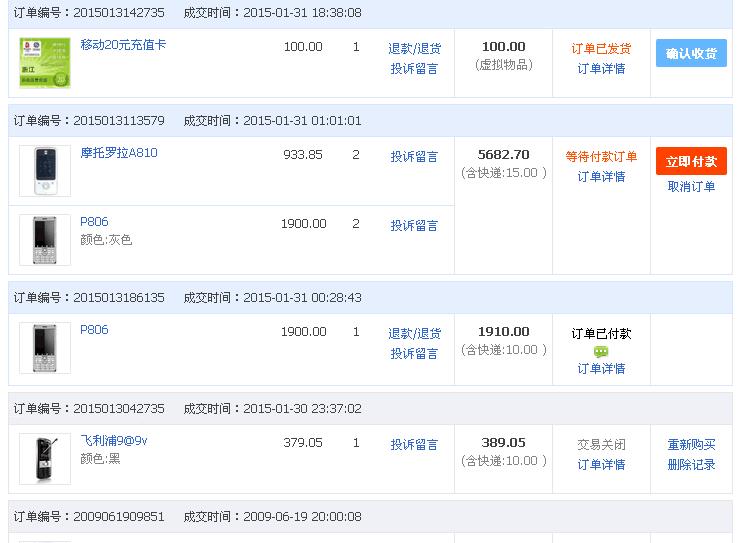Click the 等待付款订单 status text
737x543 pixels.
coord(601,157)
